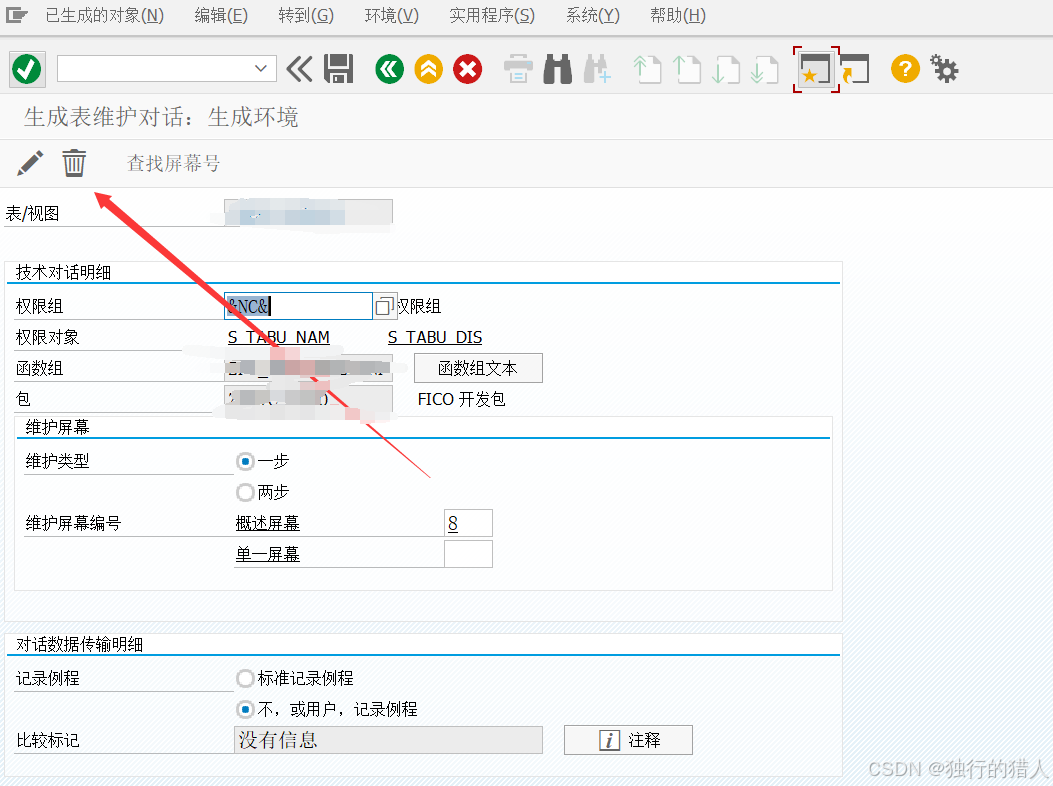Image resolution: width=1053 pixels, height=786 pixels.
Task: Open the command field dropdown arrow
Action: (261, 69)
